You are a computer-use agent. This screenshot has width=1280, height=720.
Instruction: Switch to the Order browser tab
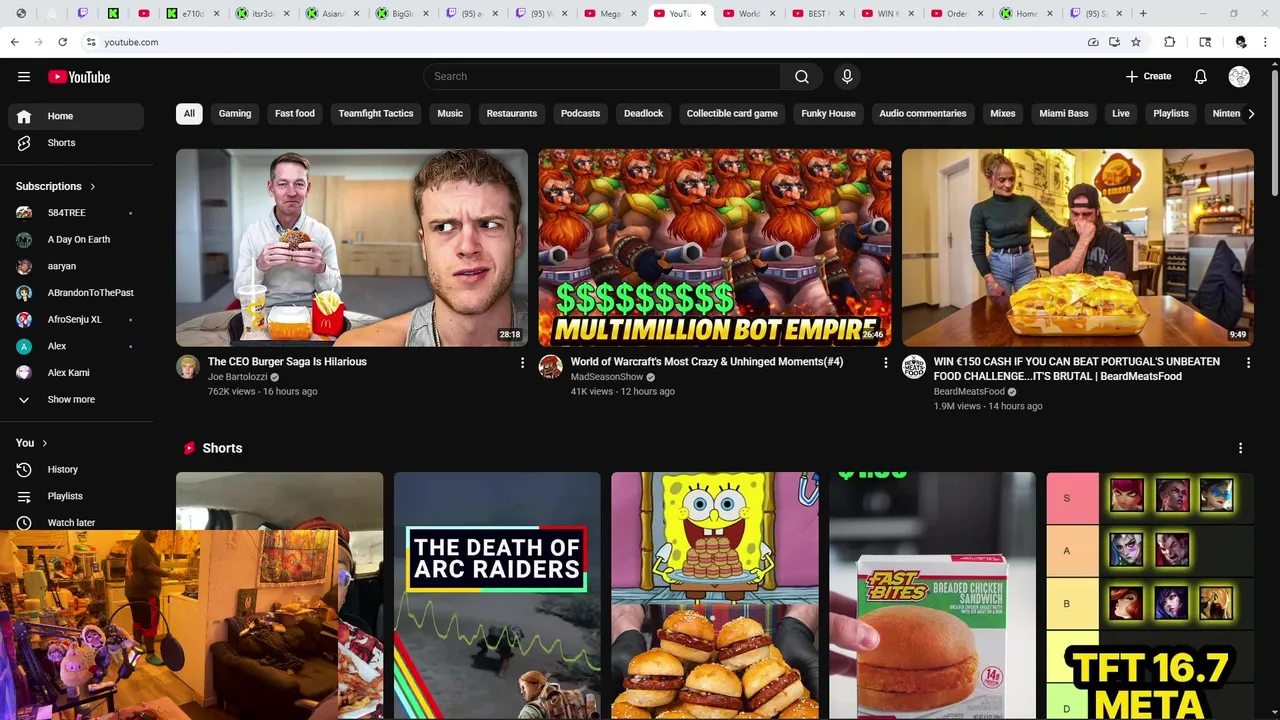click(956, 14)
